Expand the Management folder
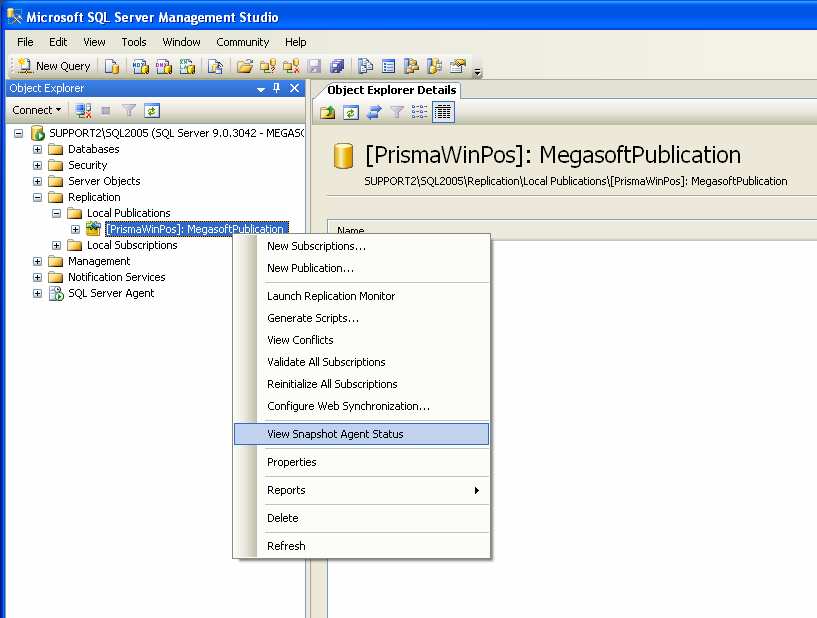This screenshot has height=618, width=817. (x=38, y=262)
